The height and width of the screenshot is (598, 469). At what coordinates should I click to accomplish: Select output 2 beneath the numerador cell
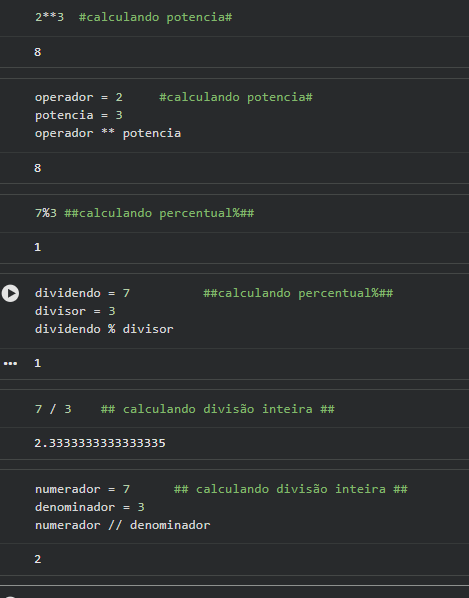pos(37,559)
